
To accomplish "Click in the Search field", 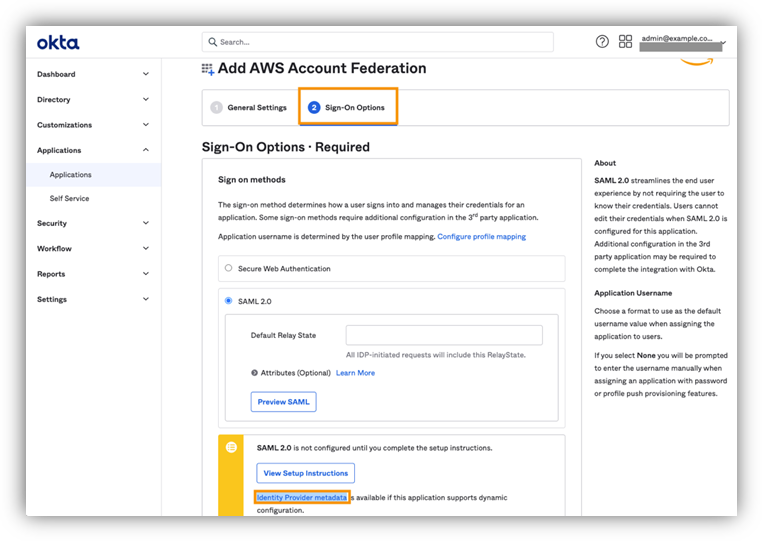I will pos(378,42).
